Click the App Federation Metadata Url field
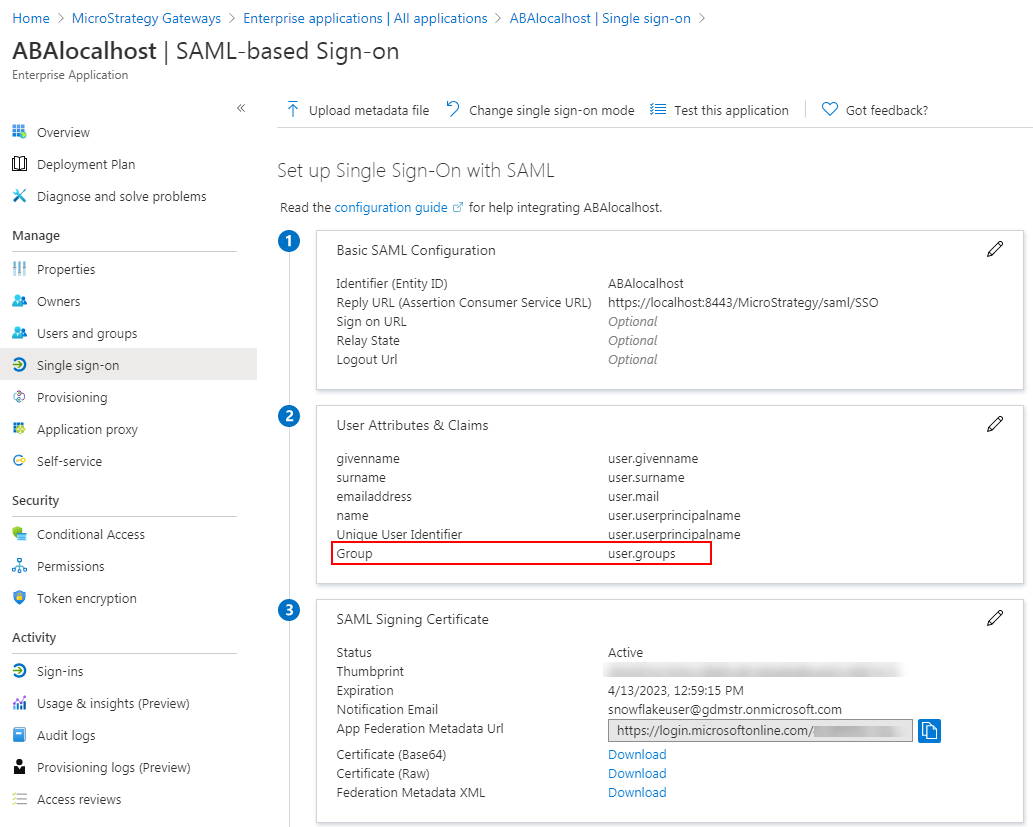Image resolution: width=1033 pixels, height=827 pixels. [x=759, y=731]
